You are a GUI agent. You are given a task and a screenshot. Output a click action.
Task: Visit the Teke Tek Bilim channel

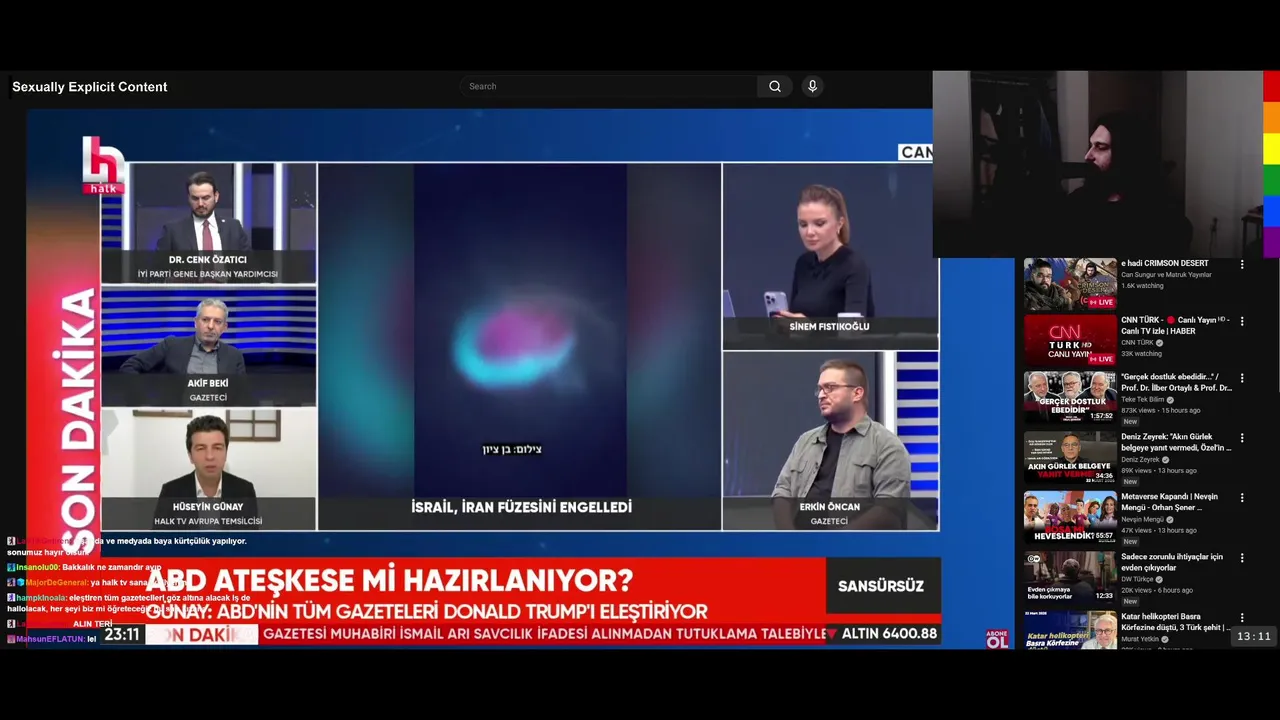click(1143, 400)
